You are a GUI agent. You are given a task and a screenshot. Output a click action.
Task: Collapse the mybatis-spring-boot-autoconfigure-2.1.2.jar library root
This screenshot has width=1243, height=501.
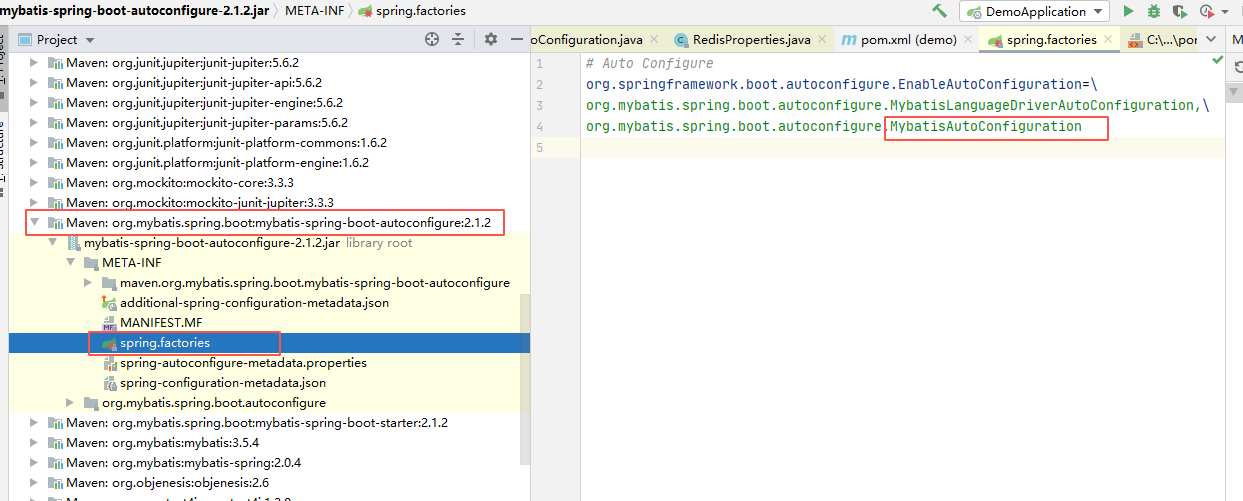tap(54, 243)
